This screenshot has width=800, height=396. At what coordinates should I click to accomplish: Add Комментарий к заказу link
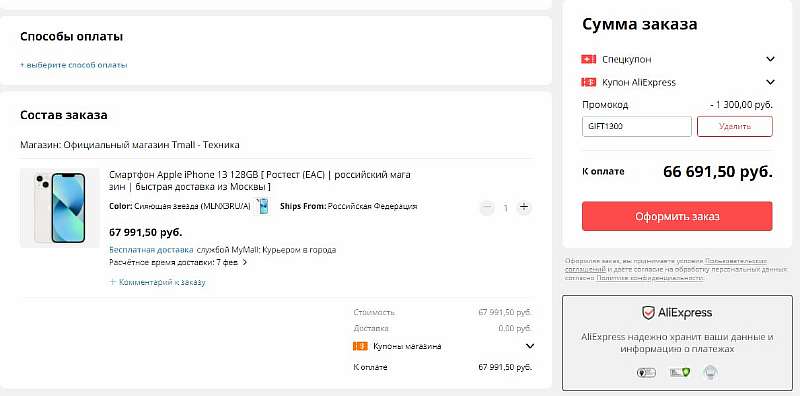pos(157,282)
